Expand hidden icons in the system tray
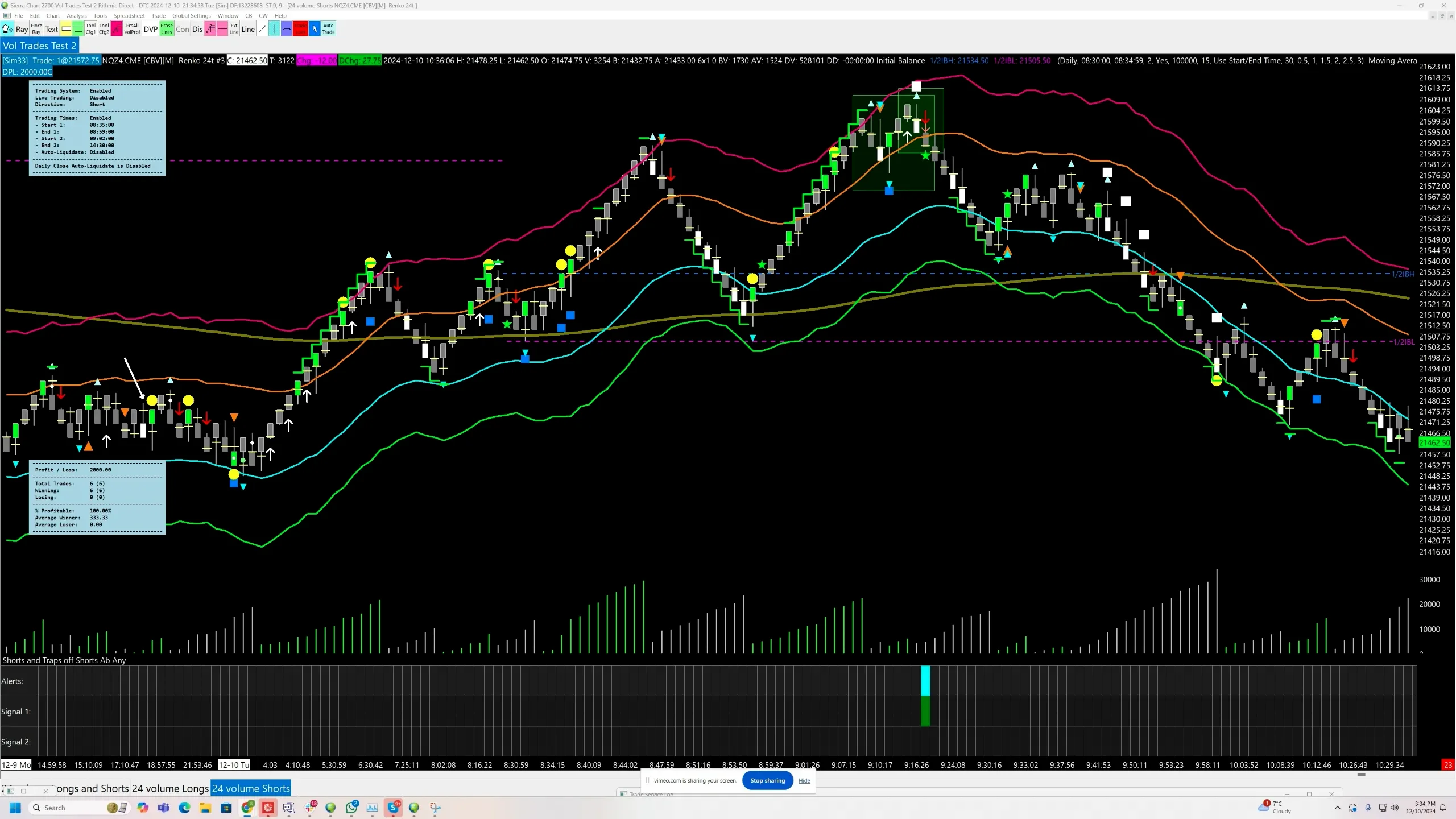Viewport: 1456px width, 819px height. [x=1337, y=808]
